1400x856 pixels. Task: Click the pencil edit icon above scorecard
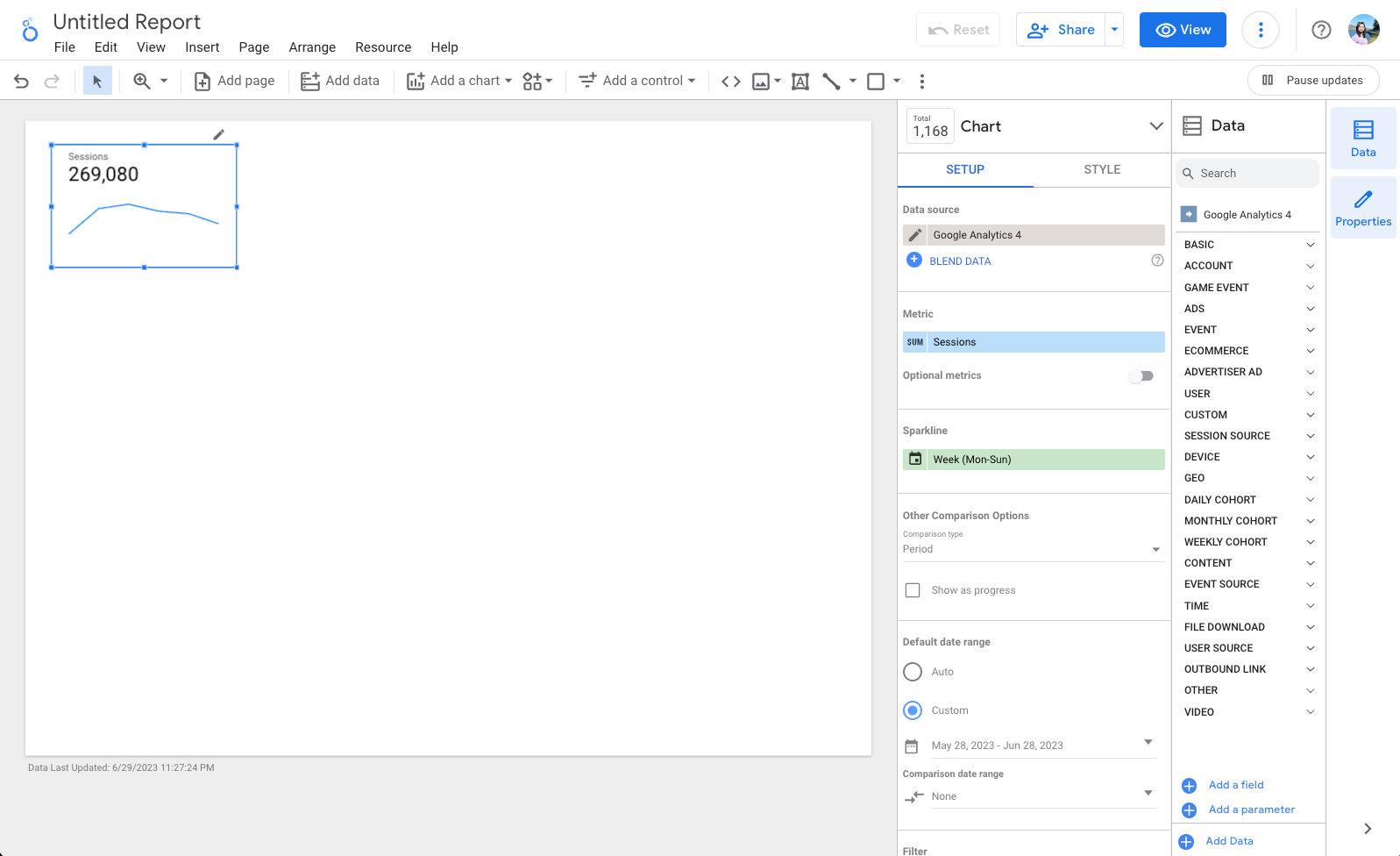coord(218,134)
